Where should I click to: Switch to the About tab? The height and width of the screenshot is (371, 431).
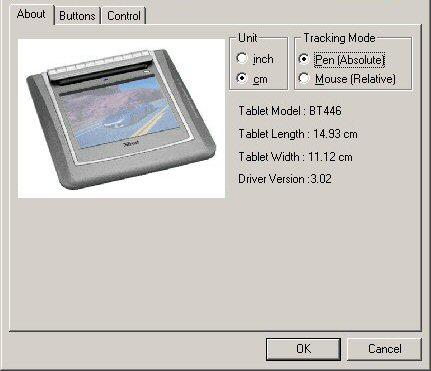click(x=31, y=14)
